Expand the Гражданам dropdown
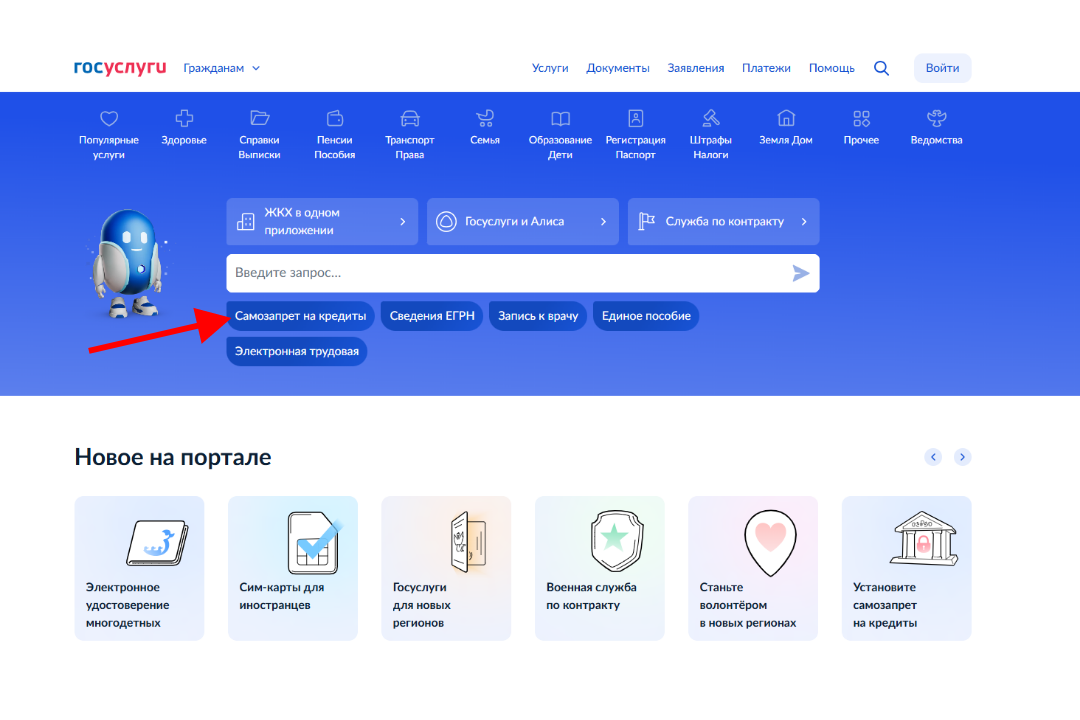This screenshot has width=1080, height=720. click(221, 68)
